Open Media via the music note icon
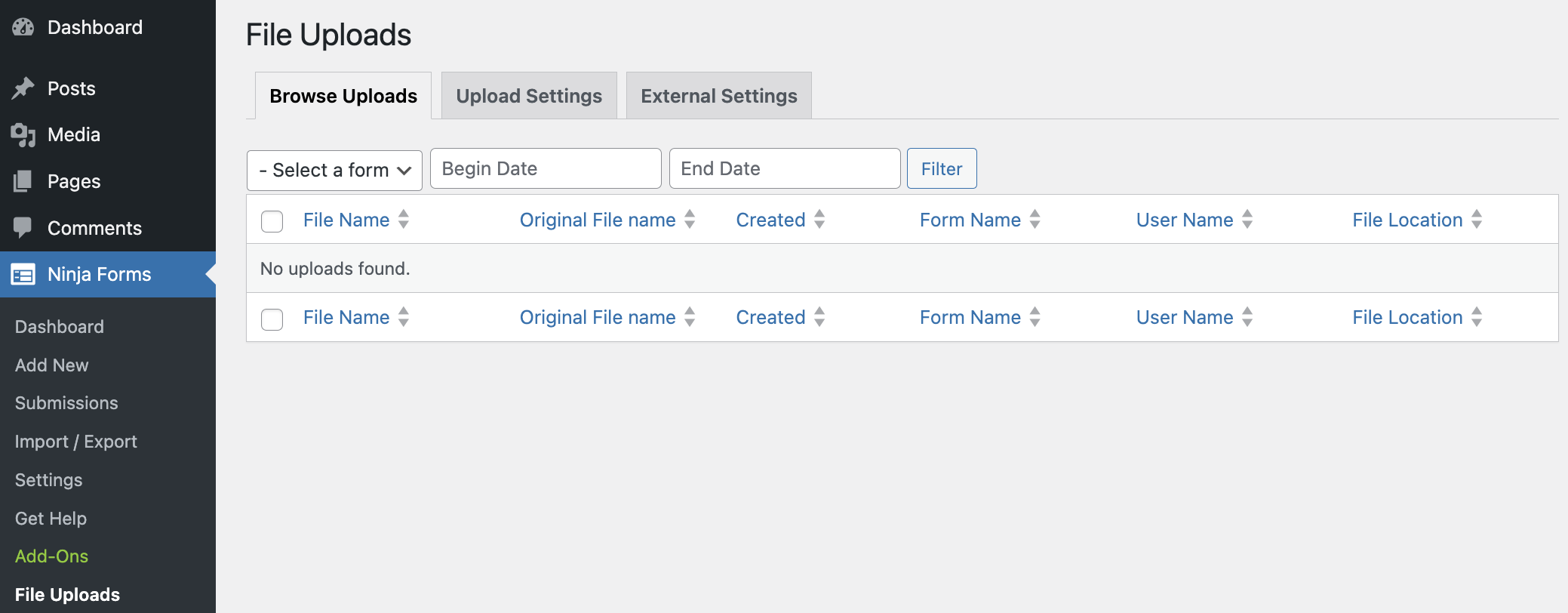This screenshot has height=613, width=1568. pos(24,134)
